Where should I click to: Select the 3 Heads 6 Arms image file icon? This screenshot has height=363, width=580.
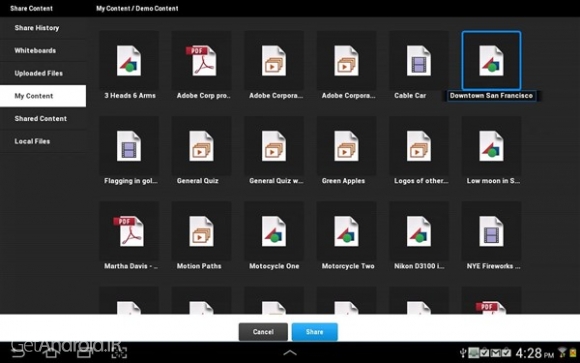[129, 61]
